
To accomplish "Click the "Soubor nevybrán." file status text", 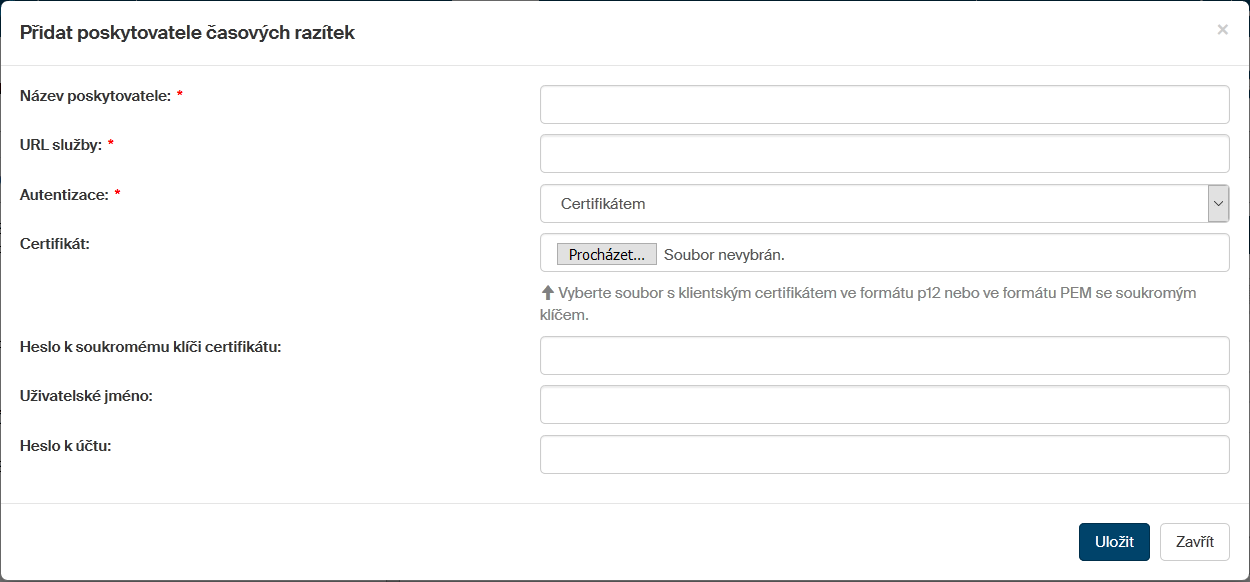I will click(724, 255).
